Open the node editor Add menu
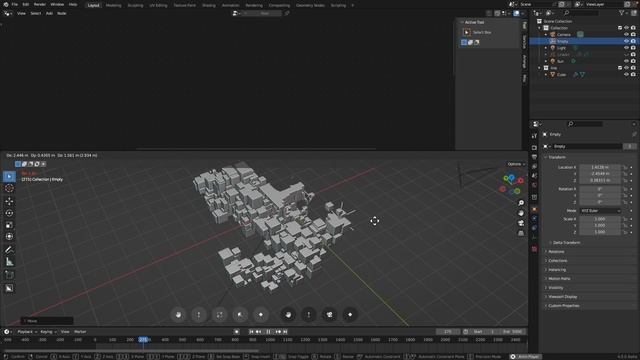Screen dimensions: 640x360 coord(49,13)
